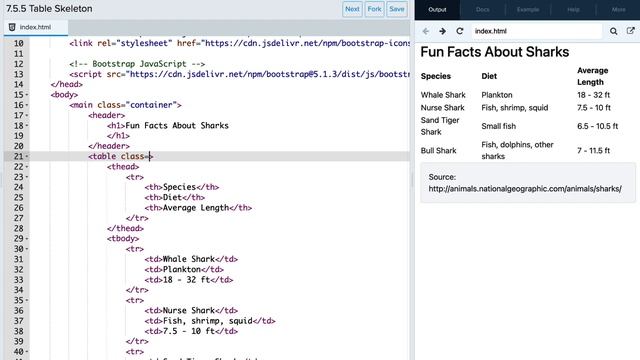Click the 'Diet' column header in preview

coord(489,76)
